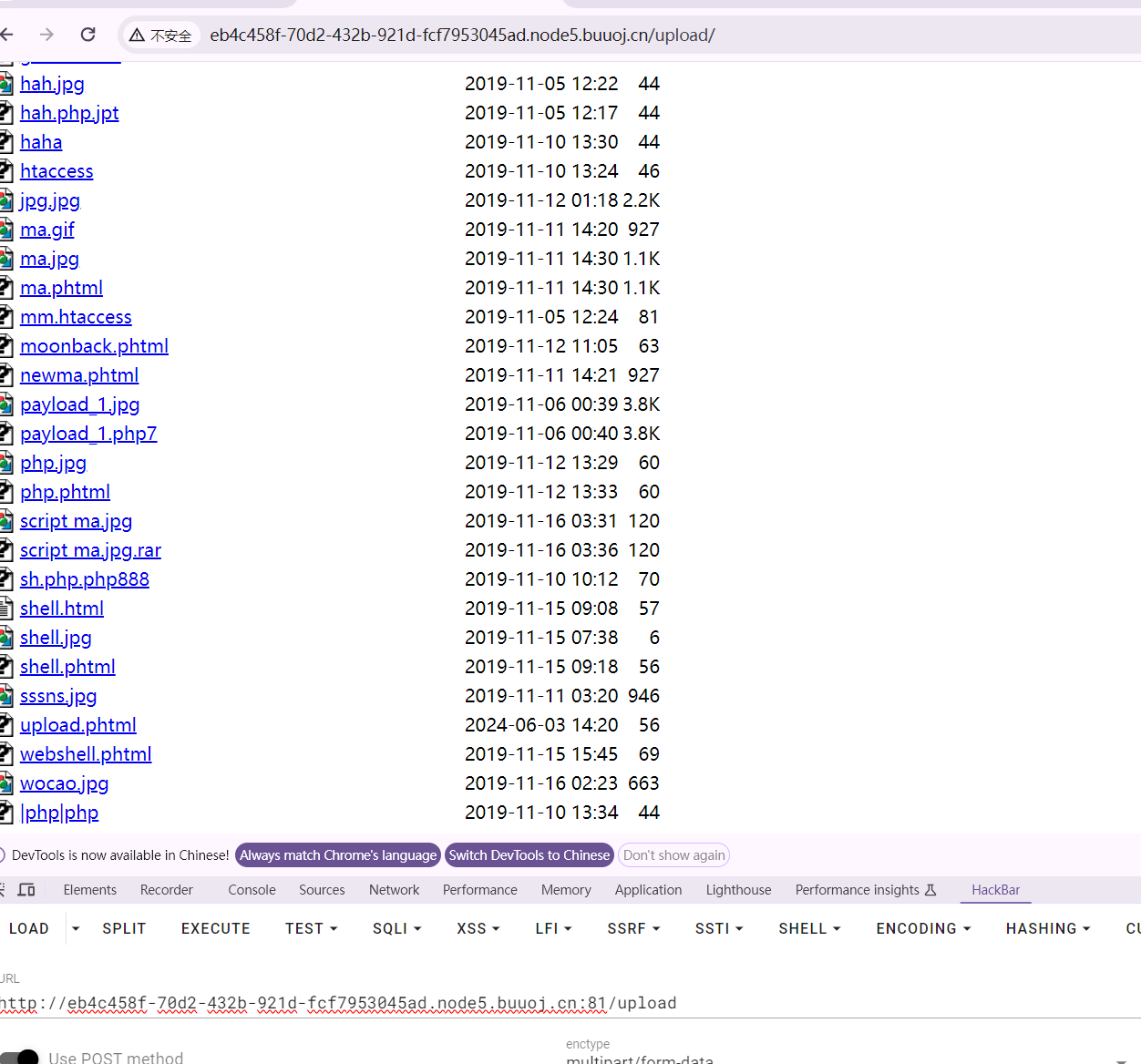The image size is (1141, 1064).
Task: Open site security info via 不安全 indicator
Action: pos(161,35)
